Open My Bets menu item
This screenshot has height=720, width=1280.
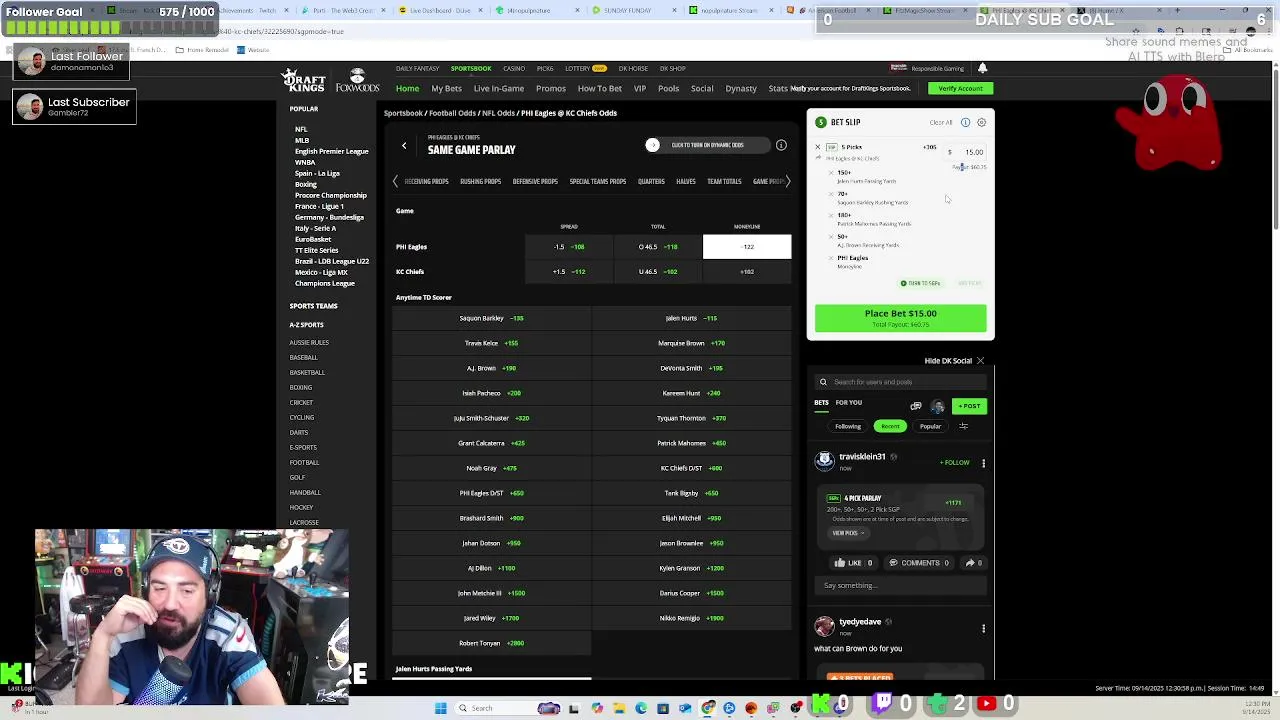click(x=446, y=88)
